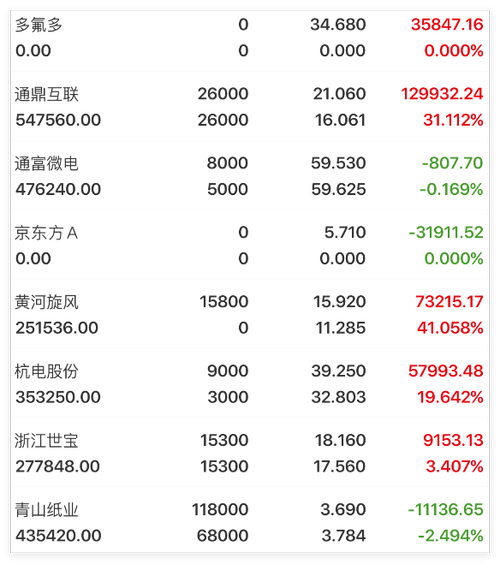
Task: Select the 多氟多 stock name
Action: coord(38,25)
